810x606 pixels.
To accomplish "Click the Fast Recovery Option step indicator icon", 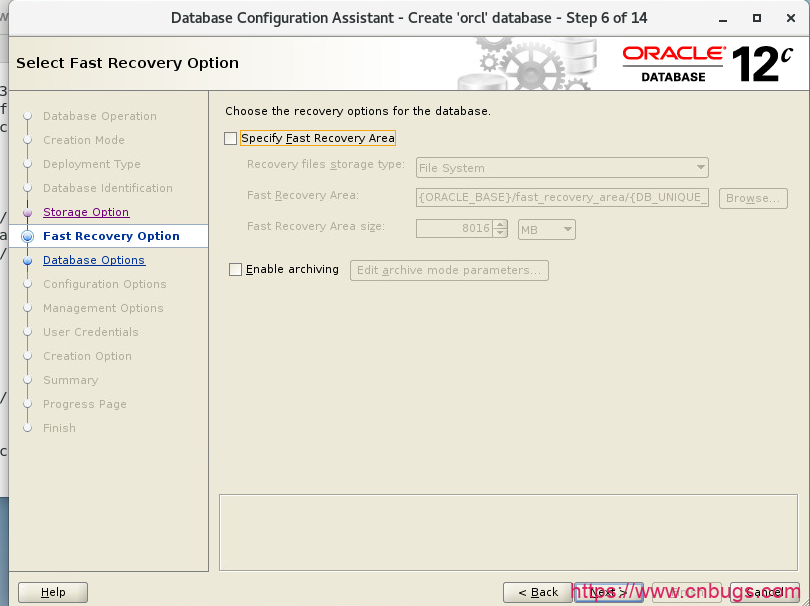I will pyautogui.click(x=28, y=237).
